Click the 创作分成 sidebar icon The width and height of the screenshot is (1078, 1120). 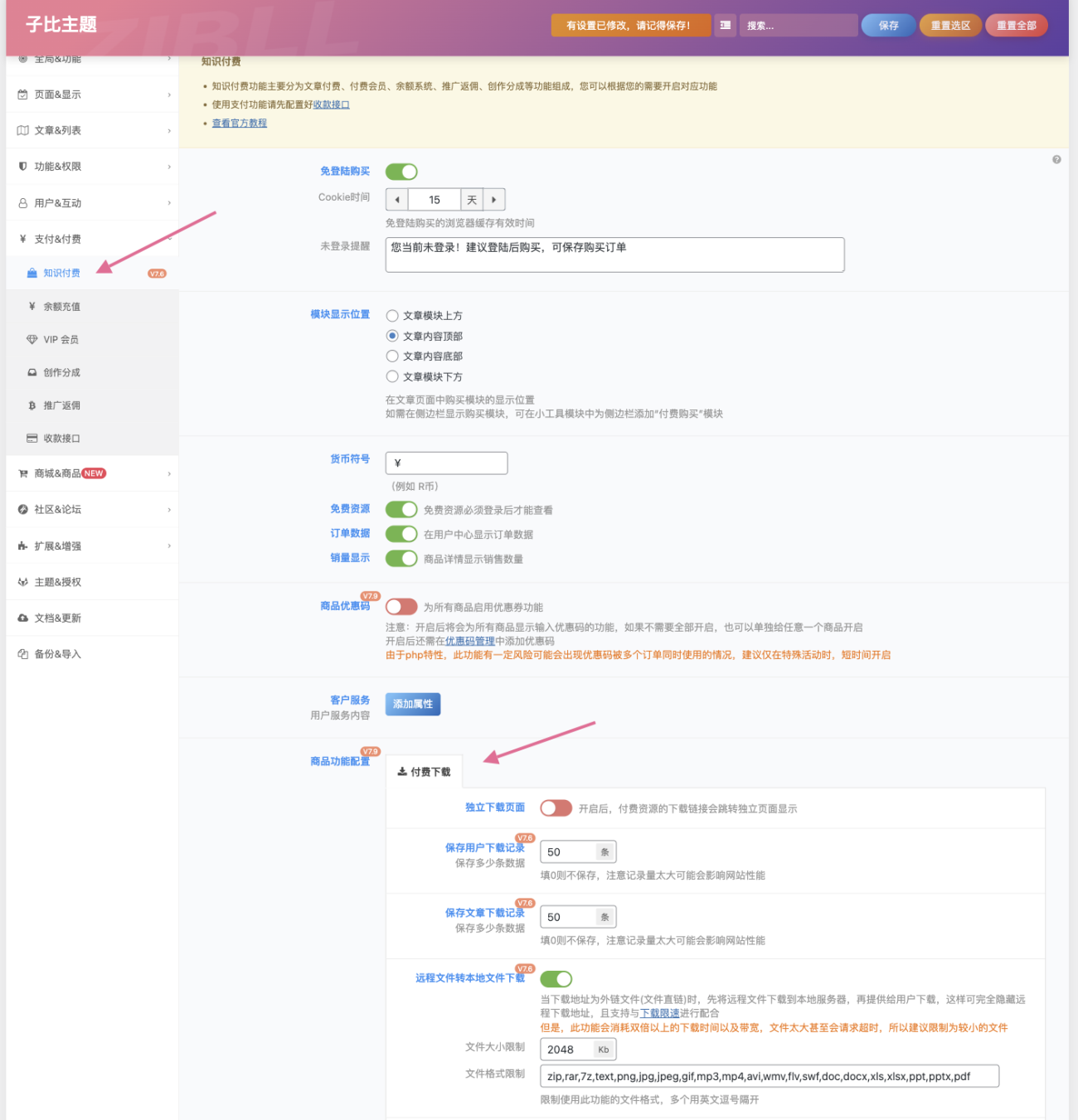[x=32, y=372]
